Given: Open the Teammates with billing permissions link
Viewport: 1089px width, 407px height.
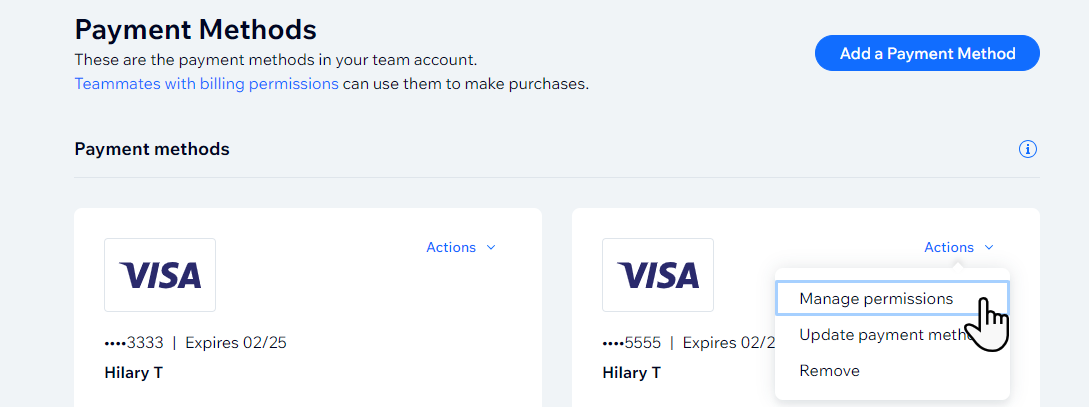Looking at the screenshot, I should point(206,85).
